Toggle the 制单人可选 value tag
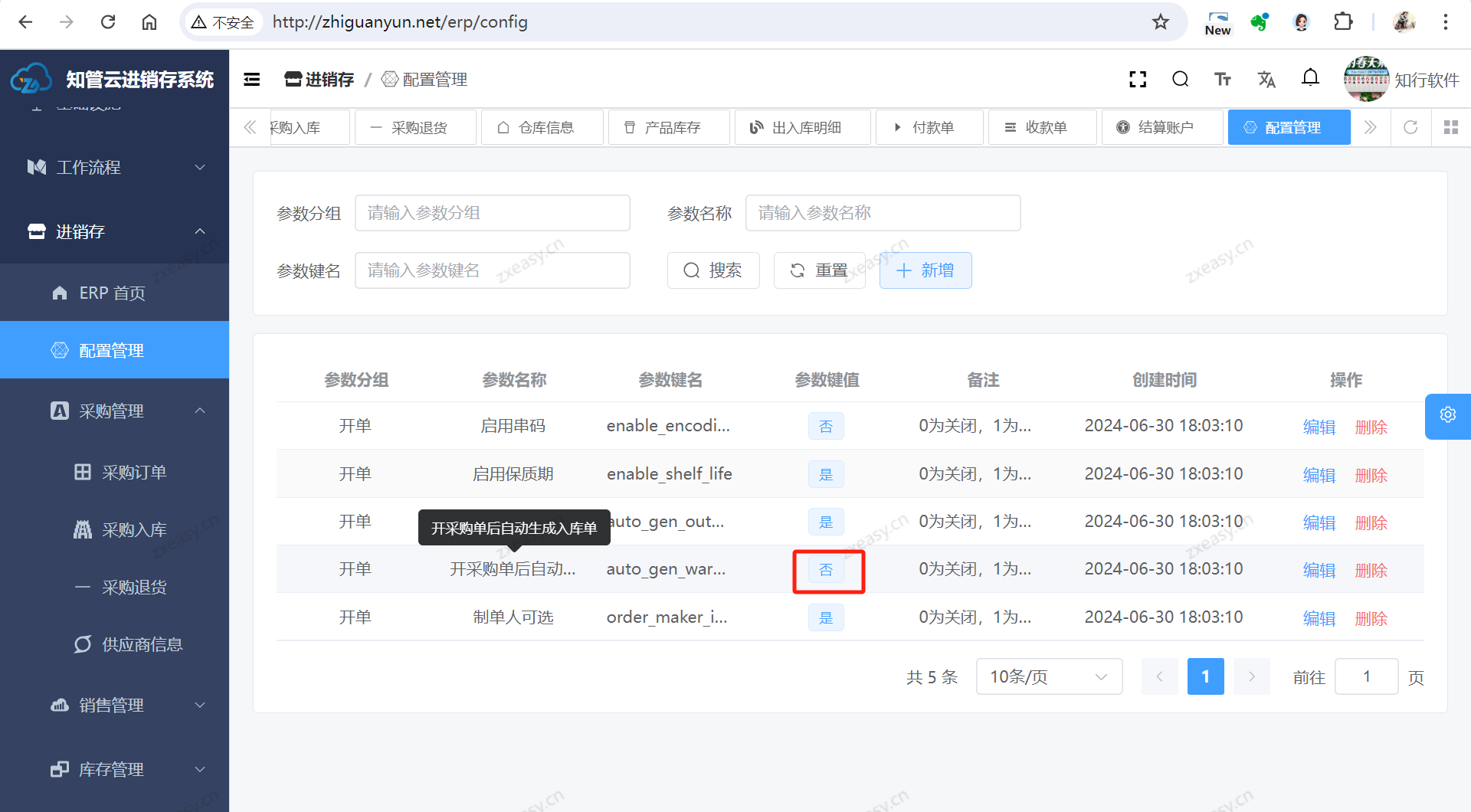 tap(826, 618)
